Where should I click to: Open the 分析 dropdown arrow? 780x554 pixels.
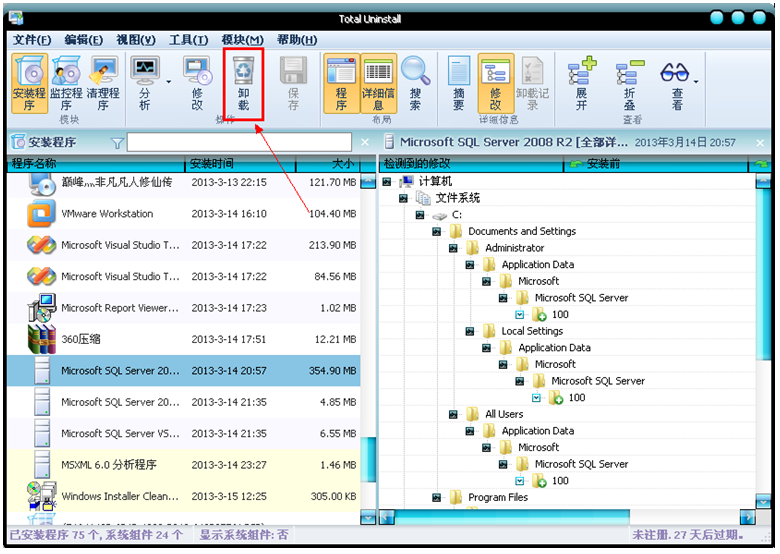pyautogui.click(x=169, y=82)
